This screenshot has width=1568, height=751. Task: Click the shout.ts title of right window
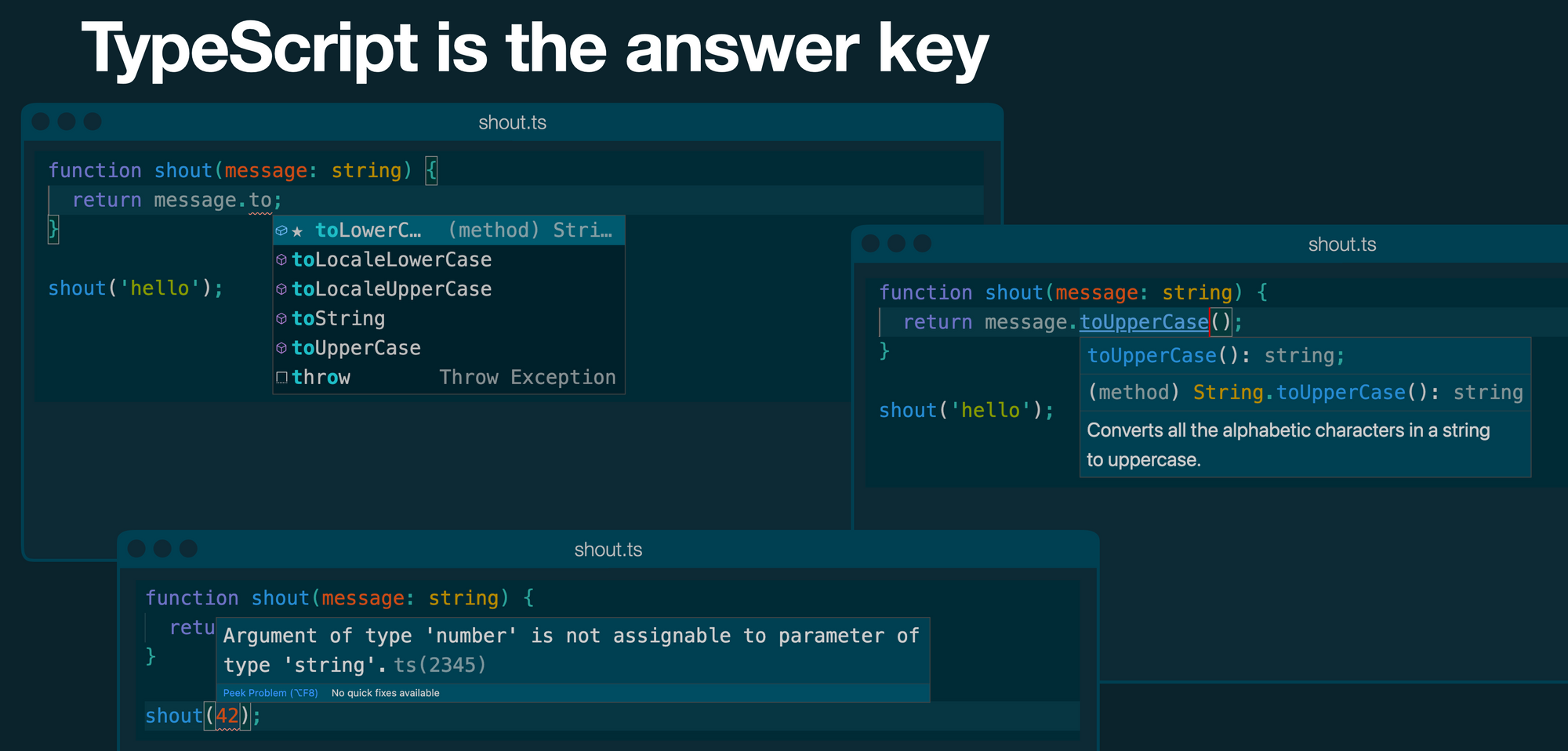point(1341,245)
